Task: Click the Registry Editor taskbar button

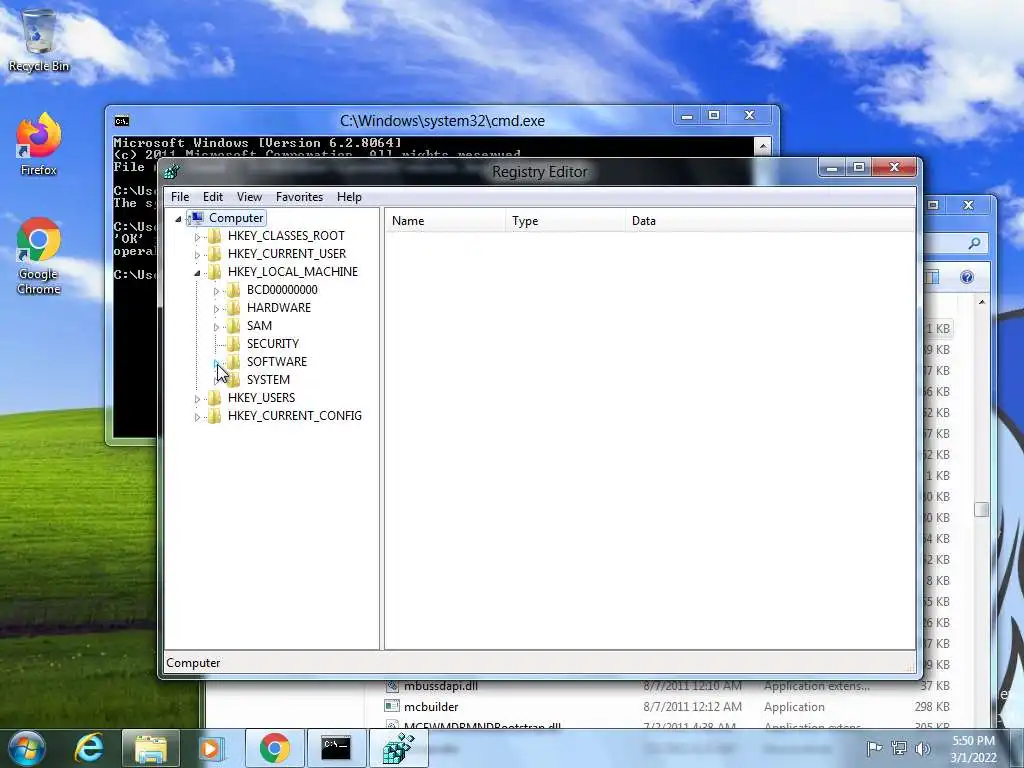Action: tap(398, 748)
